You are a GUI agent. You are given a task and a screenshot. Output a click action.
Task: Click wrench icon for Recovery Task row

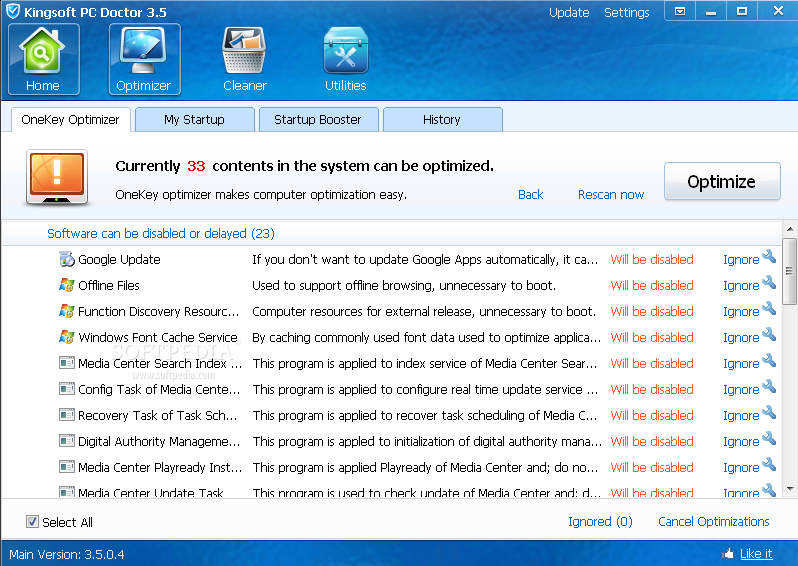pos(769,413)
